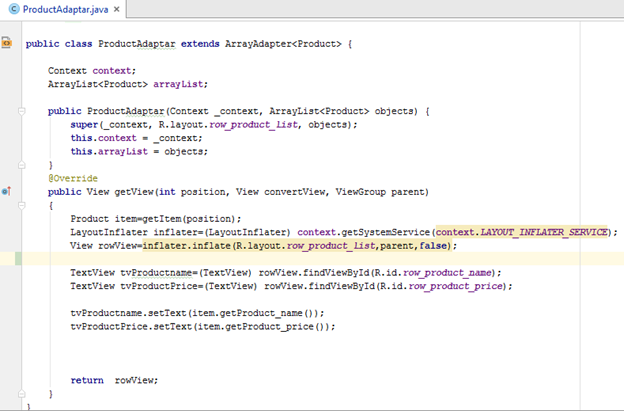Click item.getProduct_name() call

pyautogui.click(x=255, y=313)
